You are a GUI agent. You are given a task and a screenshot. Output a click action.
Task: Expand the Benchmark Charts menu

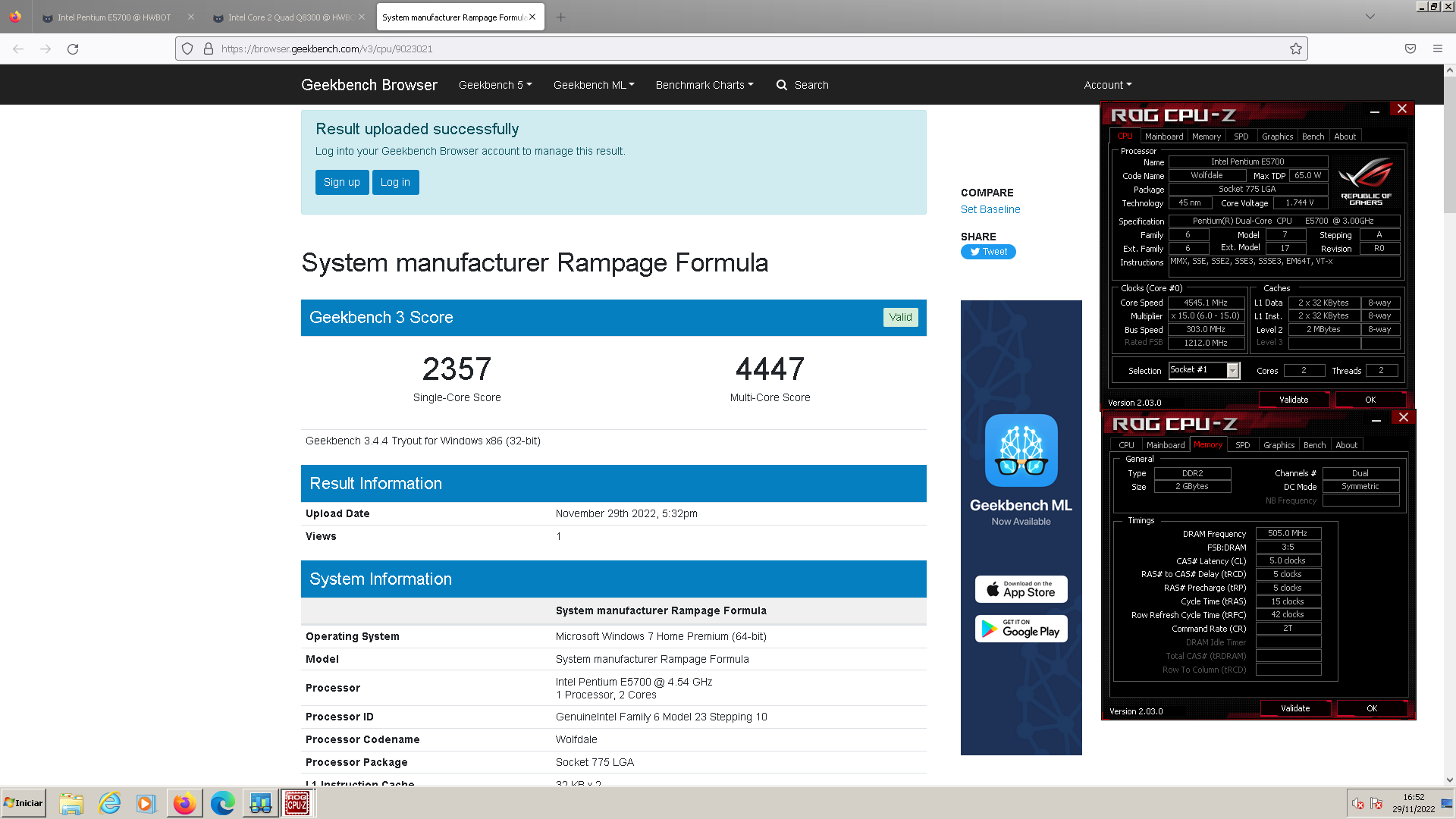[704, 85]
